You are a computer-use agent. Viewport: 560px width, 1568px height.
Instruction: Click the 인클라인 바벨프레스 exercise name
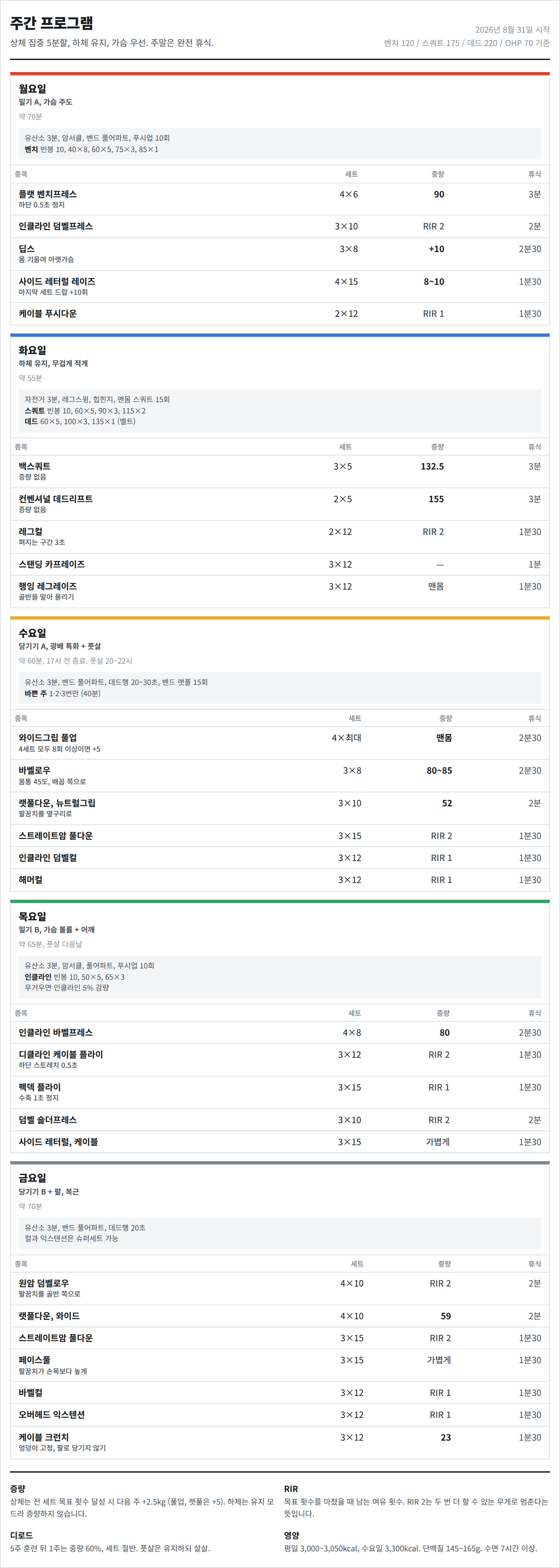tap(55, 1032)
